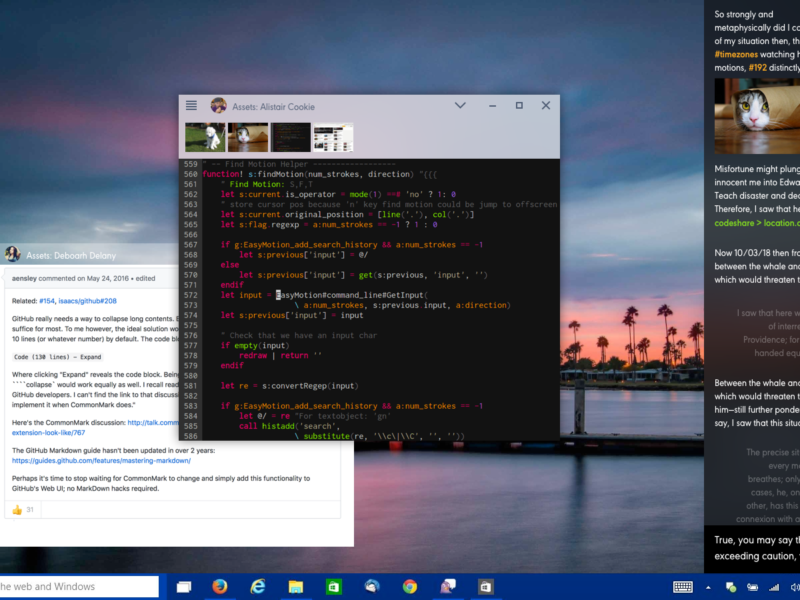The width and height of the screenshot is (800, 600).
Task: Click 'edited' label on aensley's comment
Action: 145,279
